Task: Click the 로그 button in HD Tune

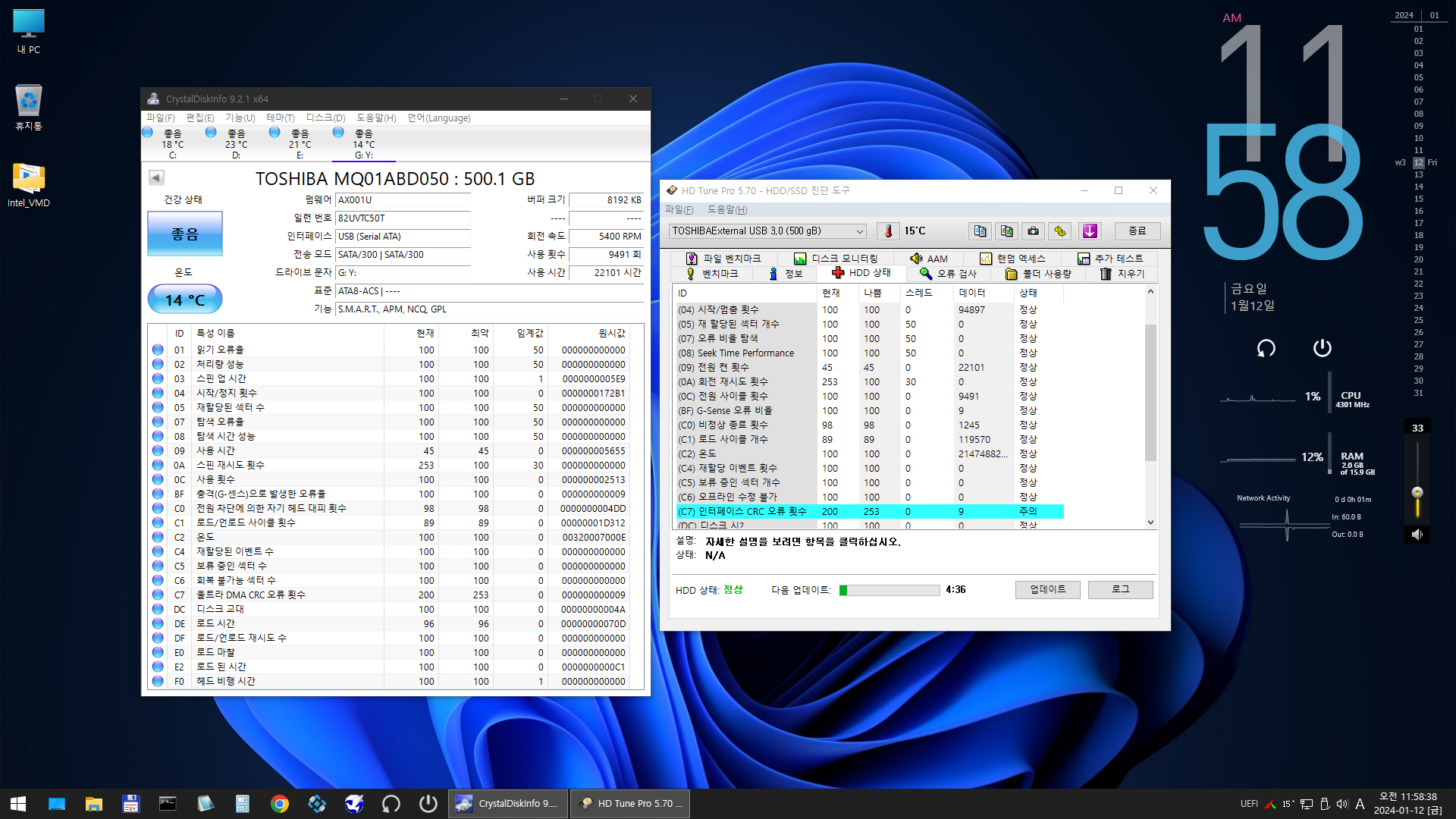Action: point(1121,590)
